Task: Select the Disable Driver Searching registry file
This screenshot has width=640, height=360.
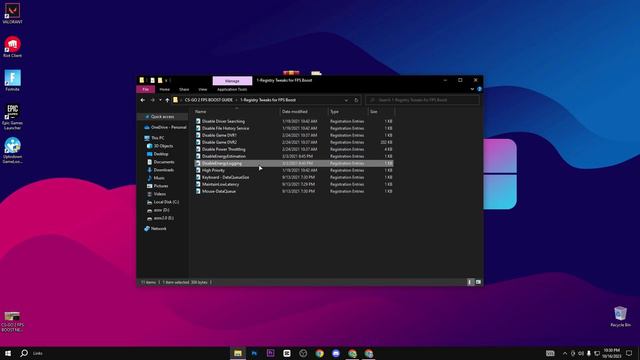Action: pyautogui.click(x=294, y=121)
